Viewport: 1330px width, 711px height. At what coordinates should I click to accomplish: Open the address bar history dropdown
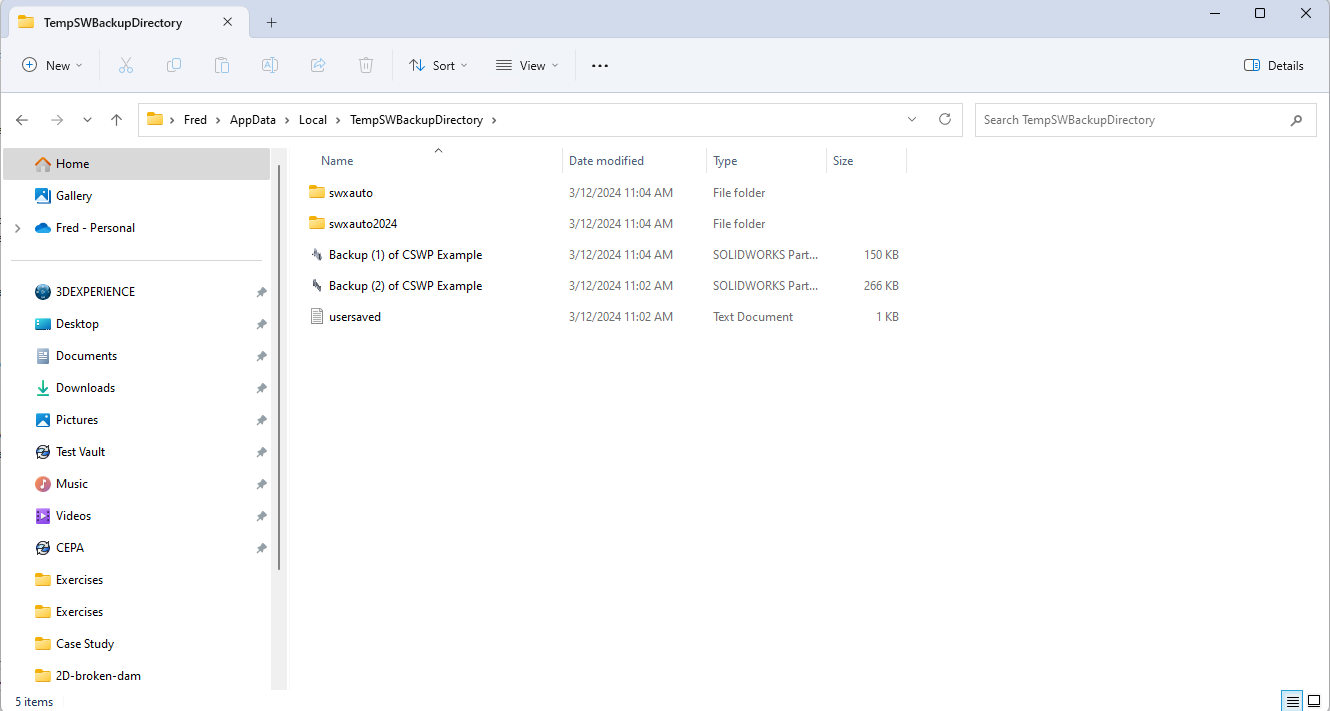click(911, 119)
